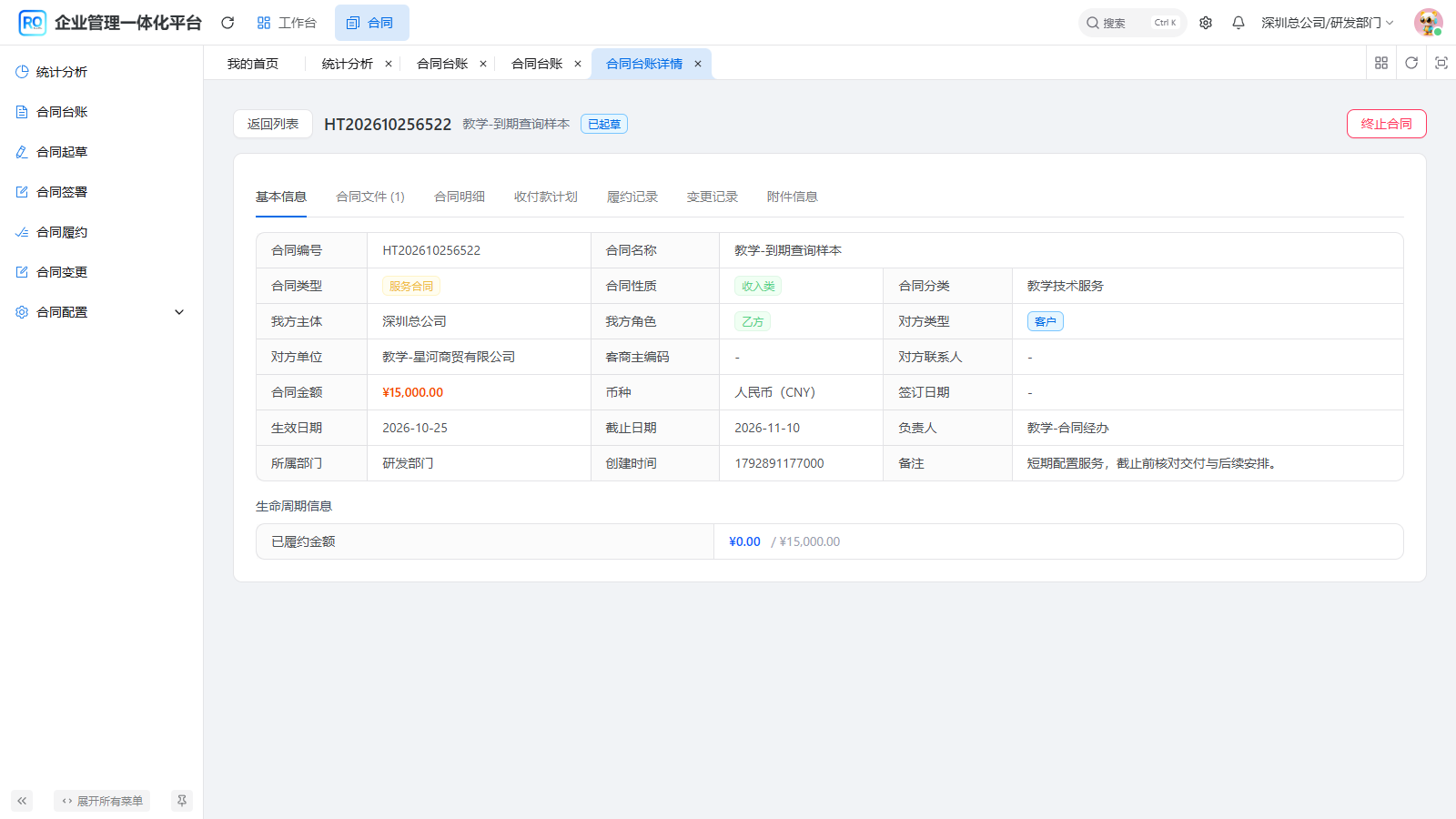Open 统计分析 in the sidebar
The image size is (1456, 819).
(101, 72)
